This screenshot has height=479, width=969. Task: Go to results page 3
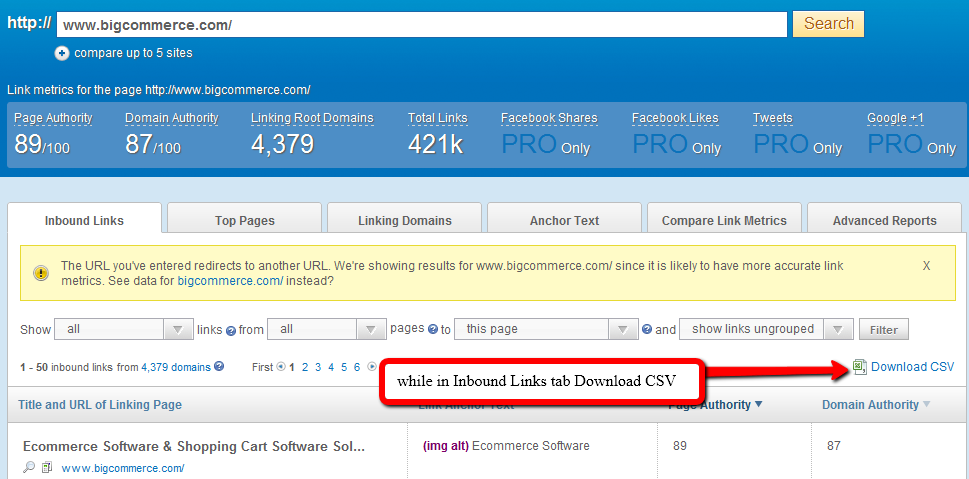coord(318,367)
